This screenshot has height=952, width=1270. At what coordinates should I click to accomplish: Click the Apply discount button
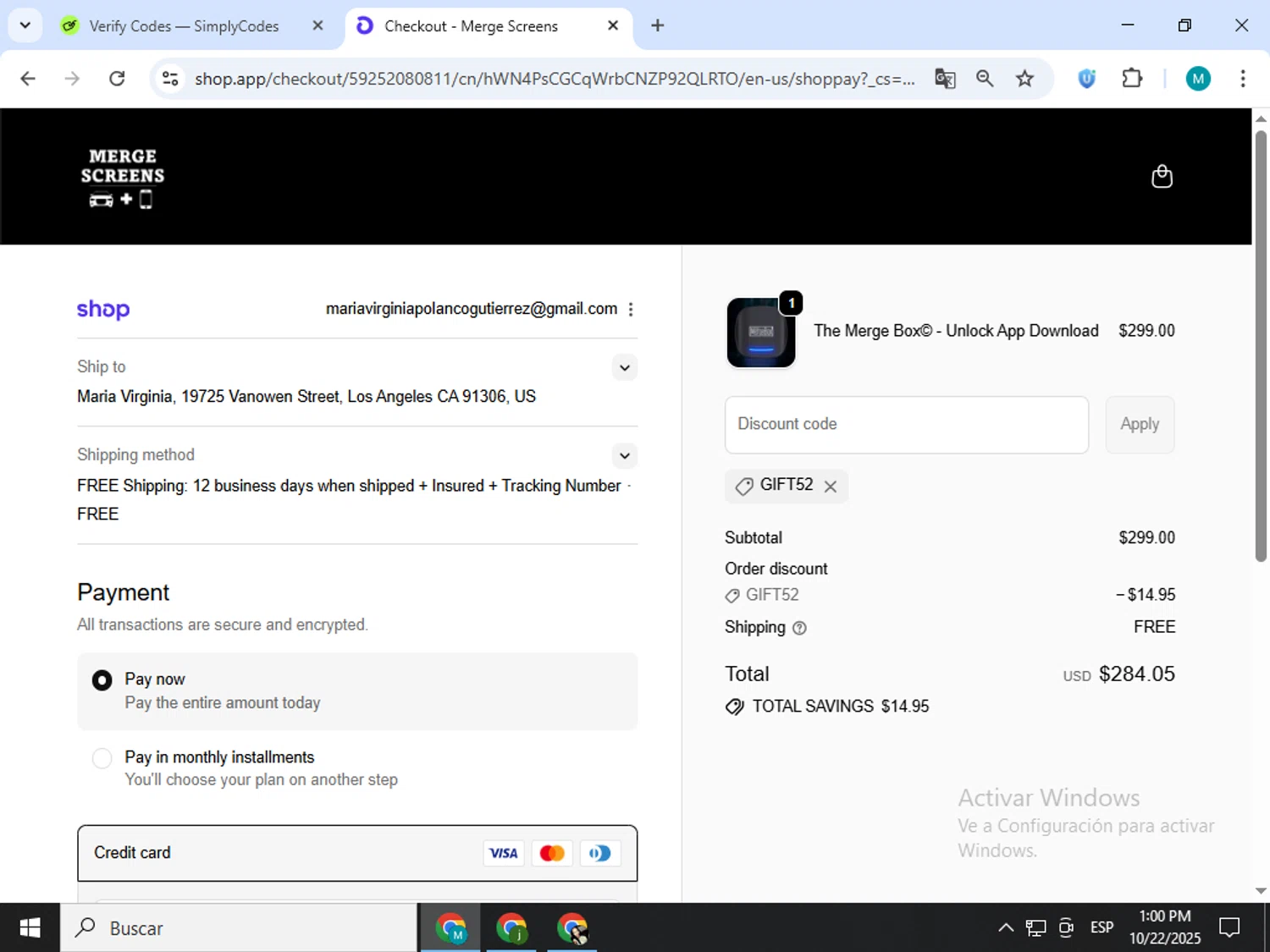tap(1140, 425)
